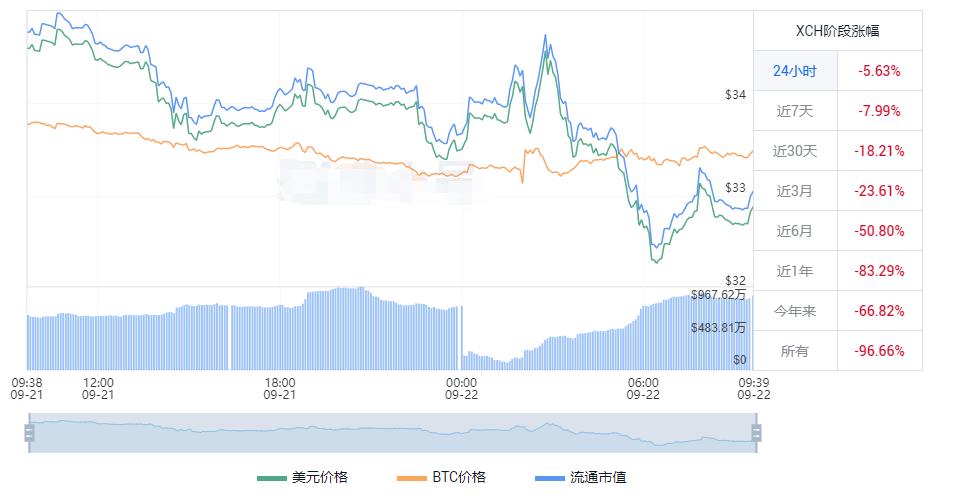Click the XCH阶段涨幅 table header
The image size is (954, 496).
837,31
